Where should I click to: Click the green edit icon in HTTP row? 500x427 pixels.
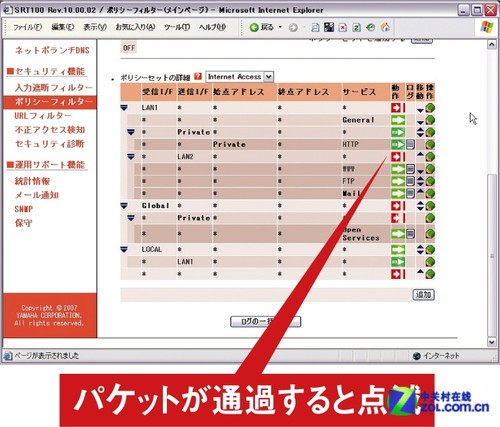tap(430, 144)
